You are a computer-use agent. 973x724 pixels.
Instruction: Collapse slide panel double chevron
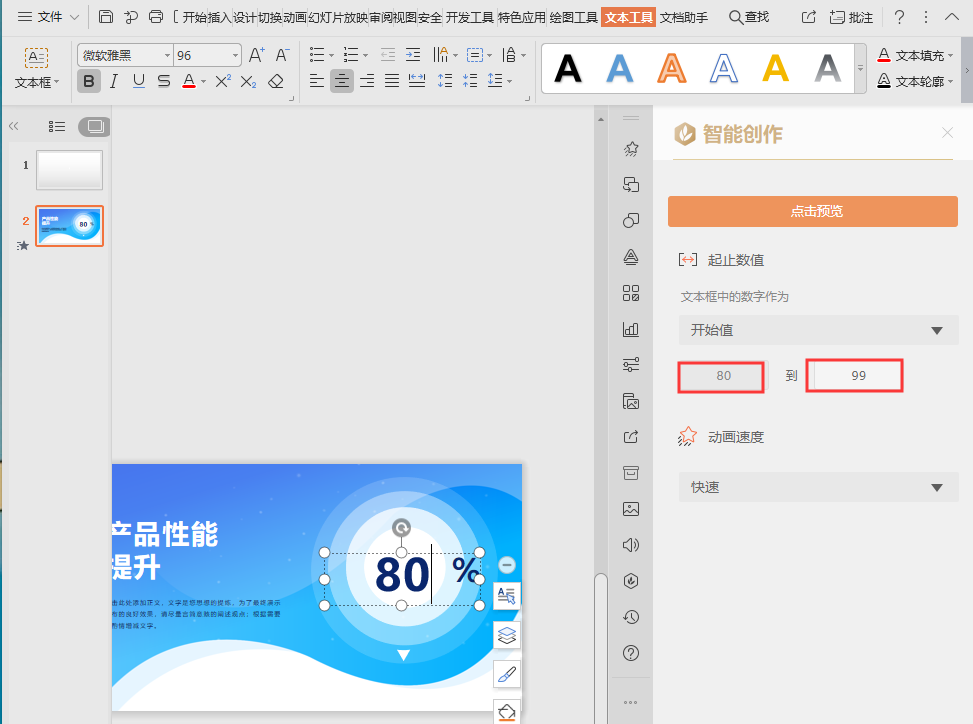click(x=14, y=127)
